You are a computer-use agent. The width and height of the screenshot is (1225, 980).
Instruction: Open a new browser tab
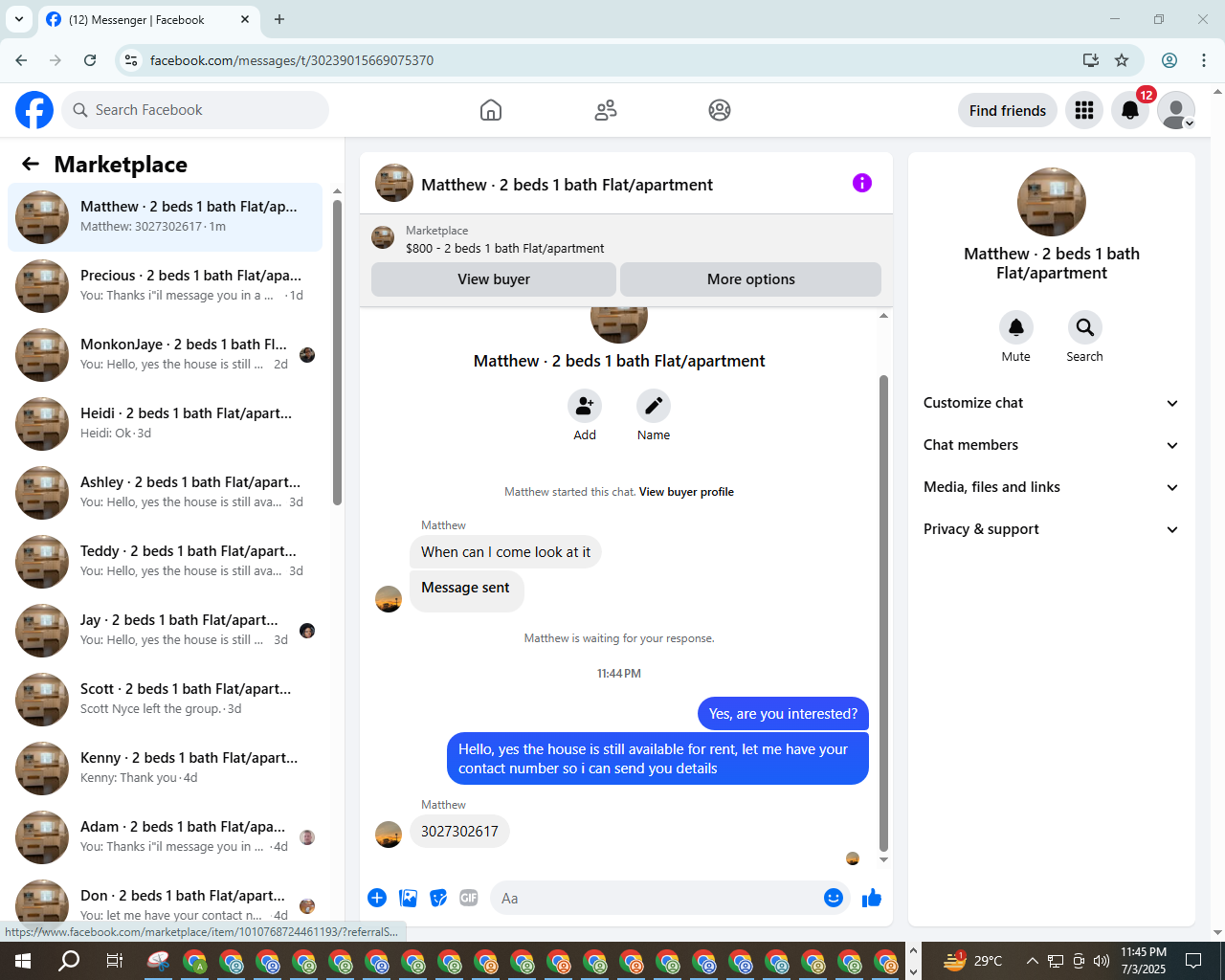tap(279, 19)
